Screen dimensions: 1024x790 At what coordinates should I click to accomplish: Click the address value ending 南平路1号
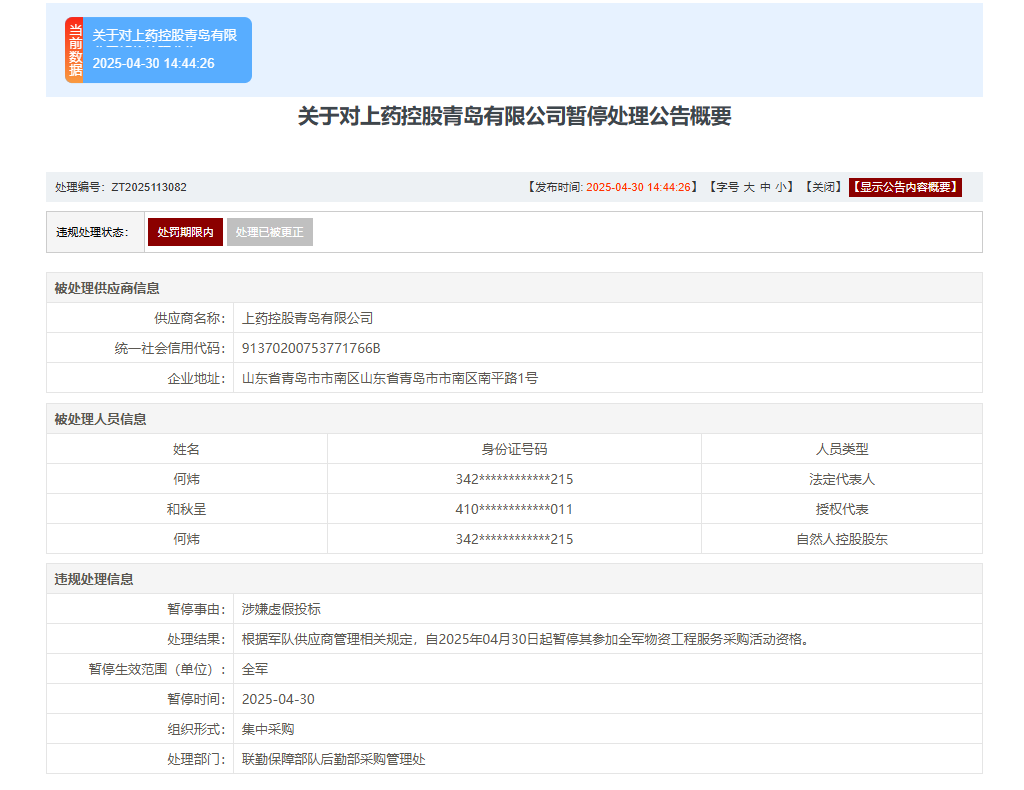[390, 379]
